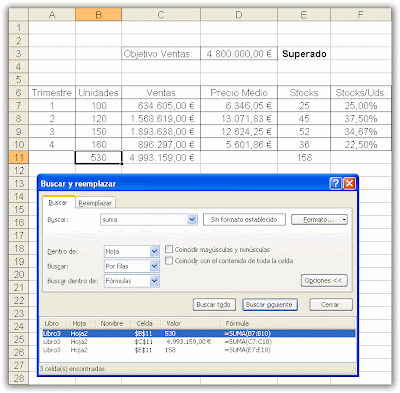Select the result row for $C$11
The width and height of the screenshot is (400, 393).
[x=198, y=342]
